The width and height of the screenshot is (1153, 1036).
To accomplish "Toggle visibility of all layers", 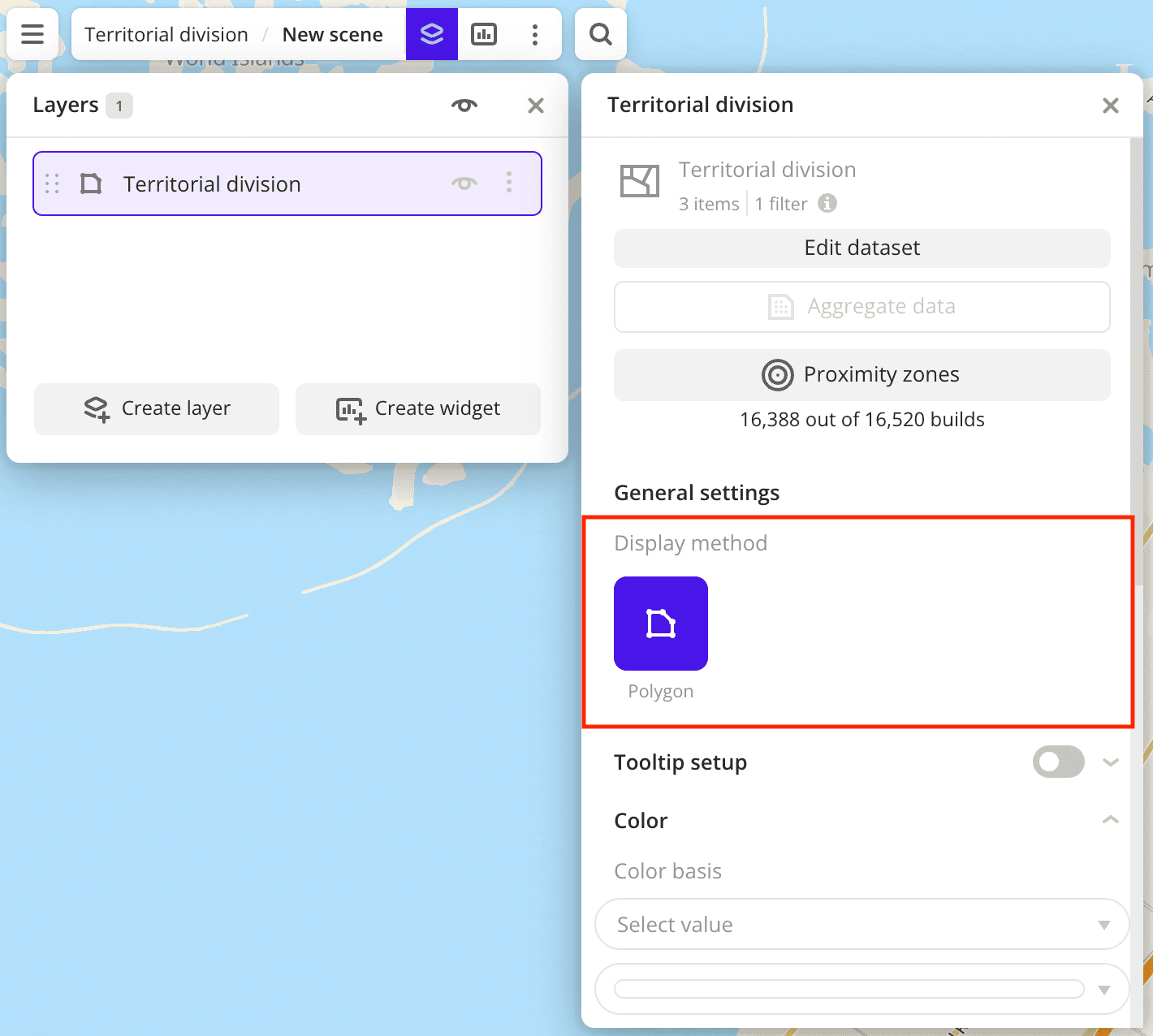I will tap(464, 106).
